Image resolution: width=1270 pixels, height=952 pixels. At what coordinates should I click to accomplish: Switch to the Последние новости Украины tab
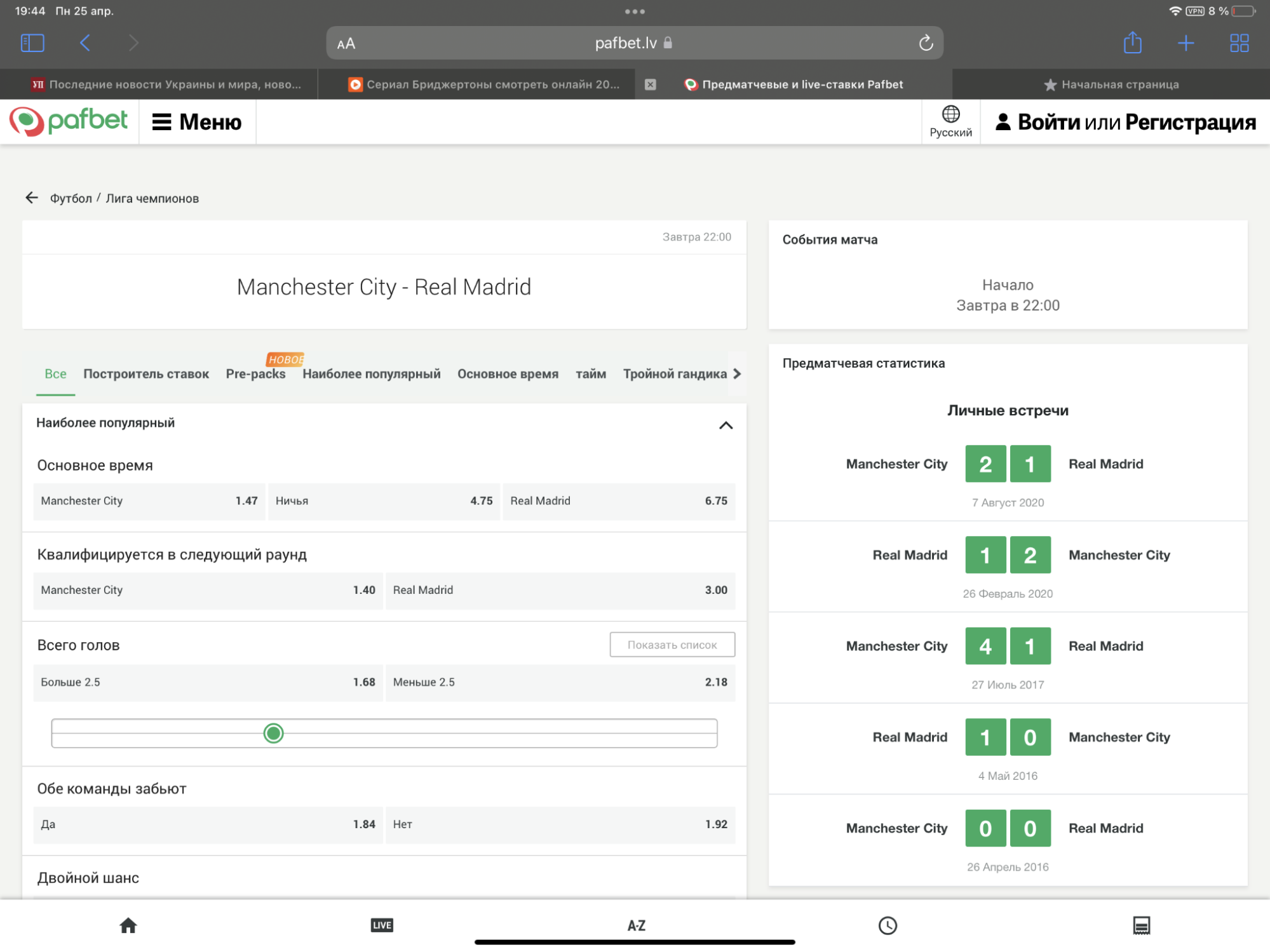click(159, 84)
